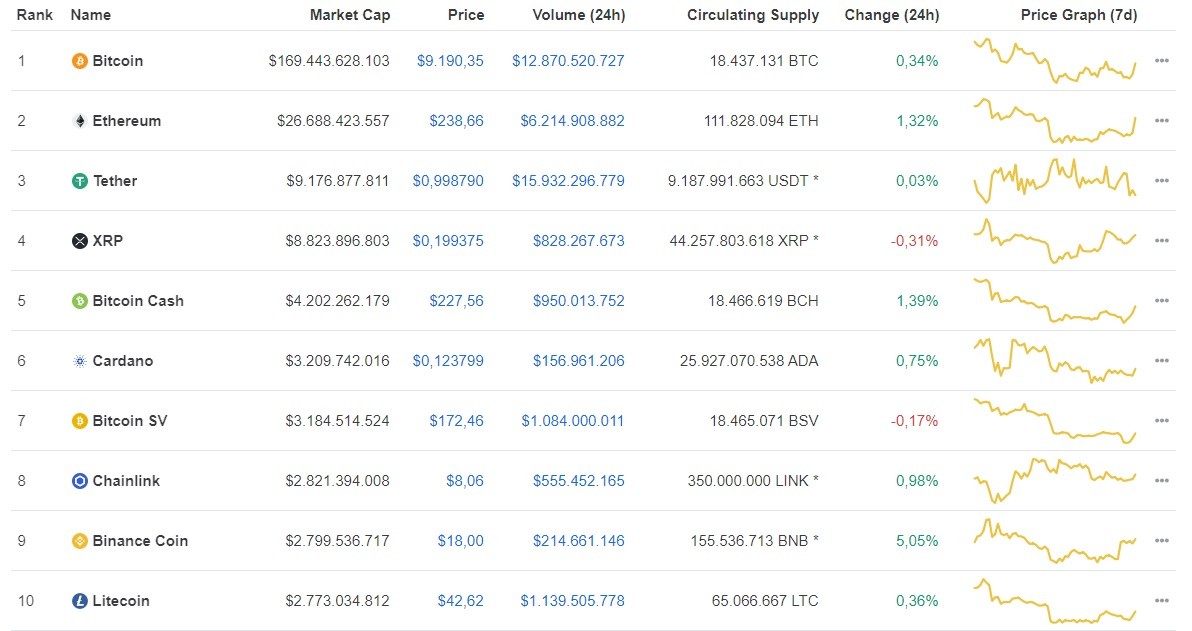Screen dimensions: 1192x631
Task: Sort the table by Market Cap header
Action: point(349,14)
